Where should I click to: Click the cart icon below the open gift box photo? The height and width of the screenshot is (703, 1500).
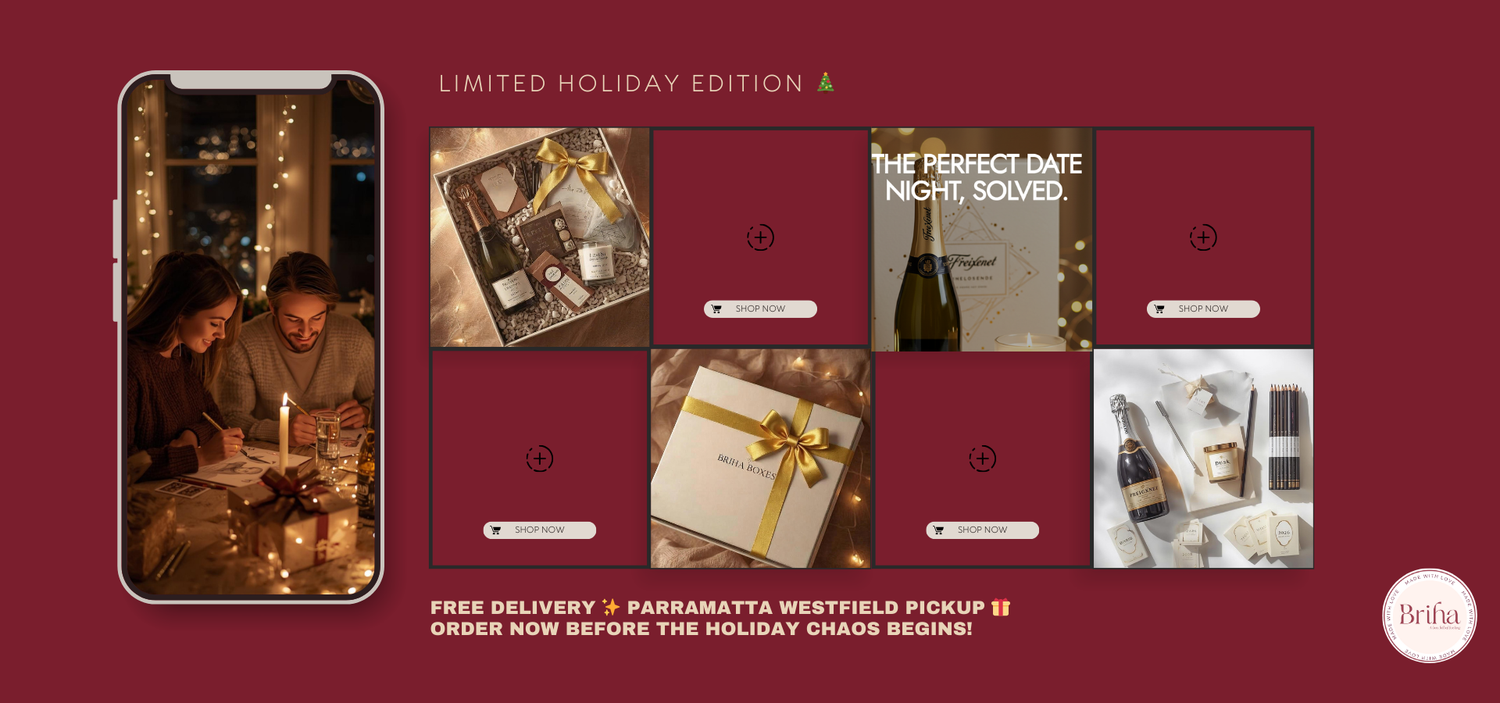click(496, 530)
